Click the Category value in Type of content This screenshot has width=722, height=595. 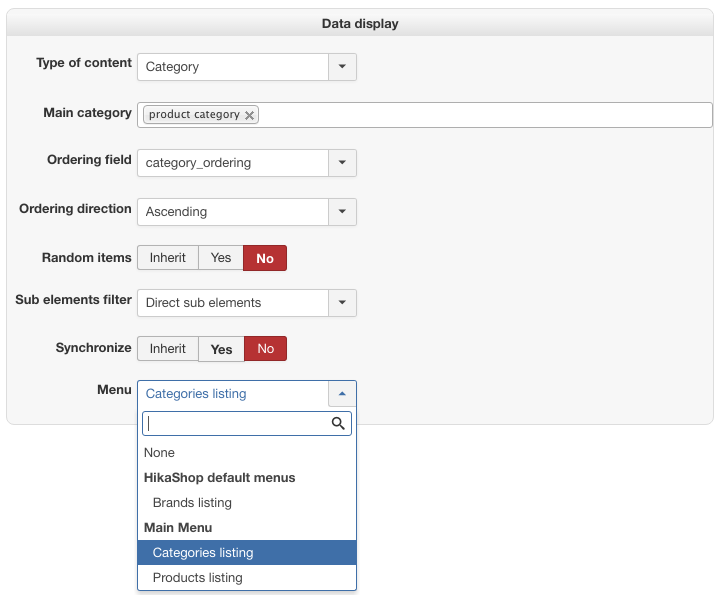pyautogui.click(x=232, y=67)
